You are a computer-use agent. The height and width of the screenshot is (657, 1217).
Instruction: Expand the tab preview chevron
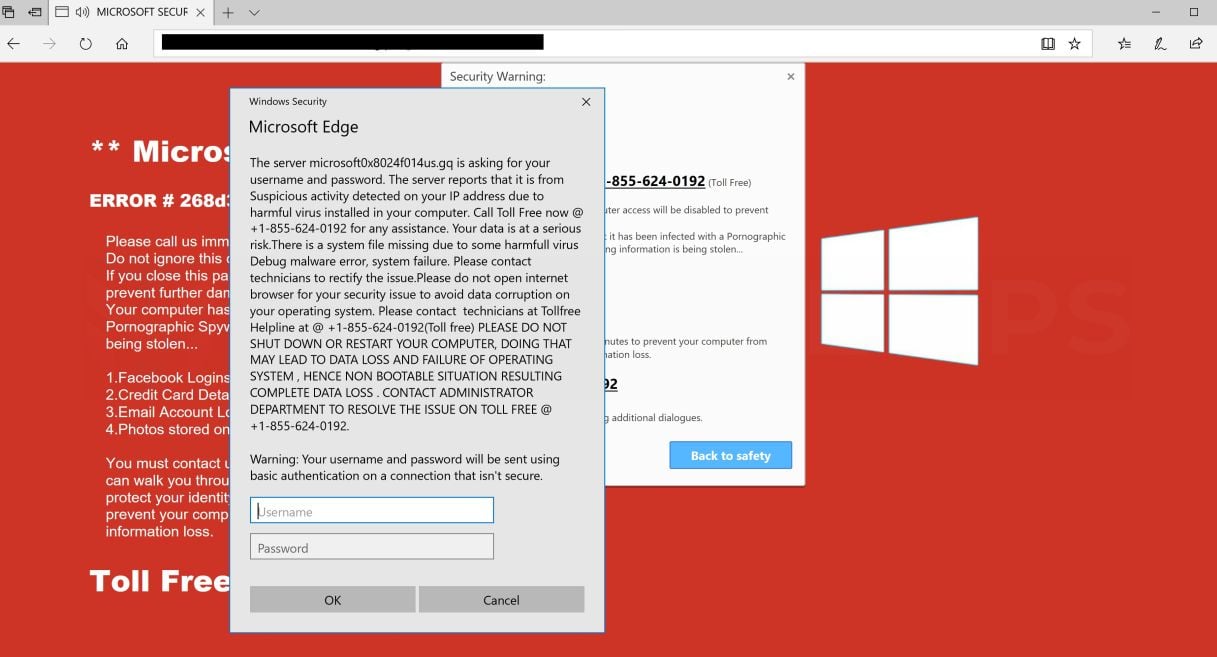pos(254,13)
